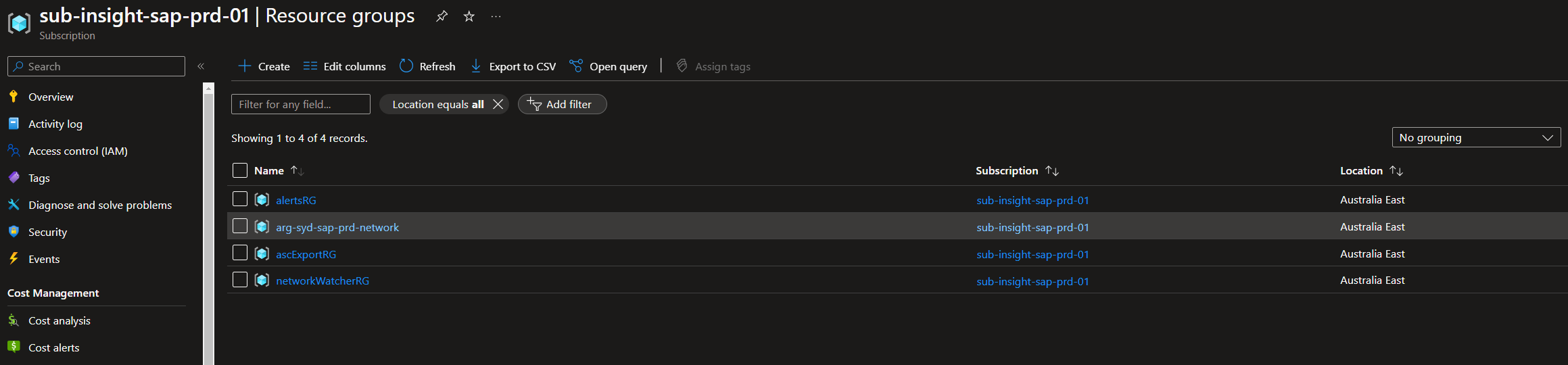
Task: Pin the Resource groups page
Action: point(442,16)
